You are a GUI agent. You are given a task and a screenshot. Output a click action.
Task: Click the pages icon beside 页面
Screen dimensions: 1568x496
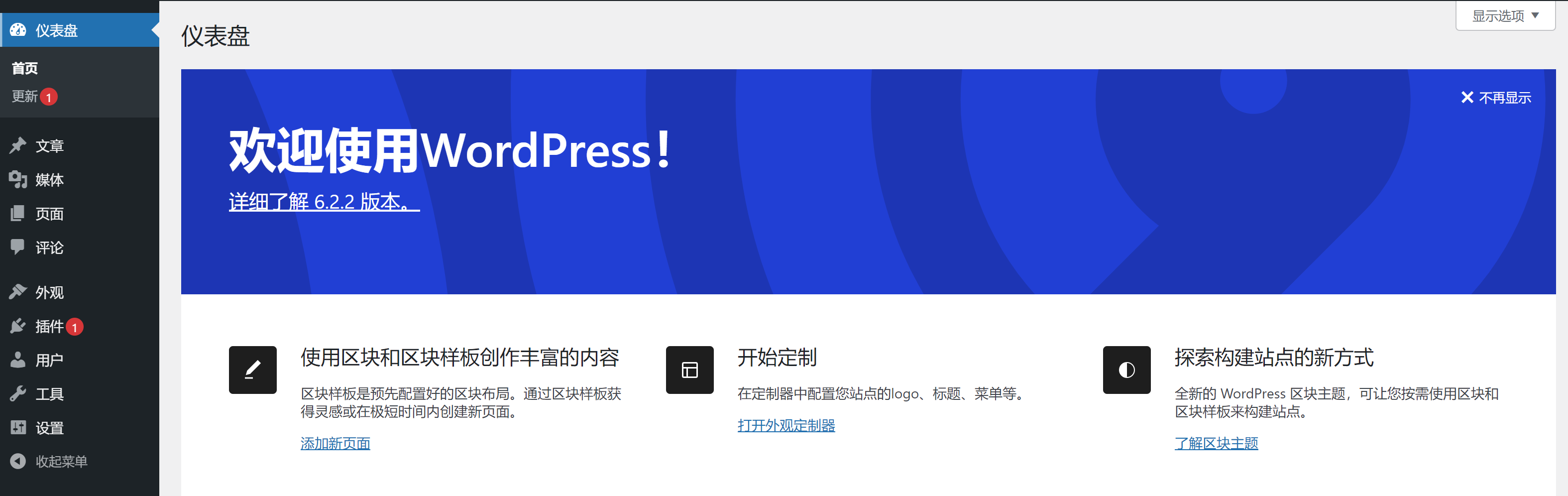18,214
